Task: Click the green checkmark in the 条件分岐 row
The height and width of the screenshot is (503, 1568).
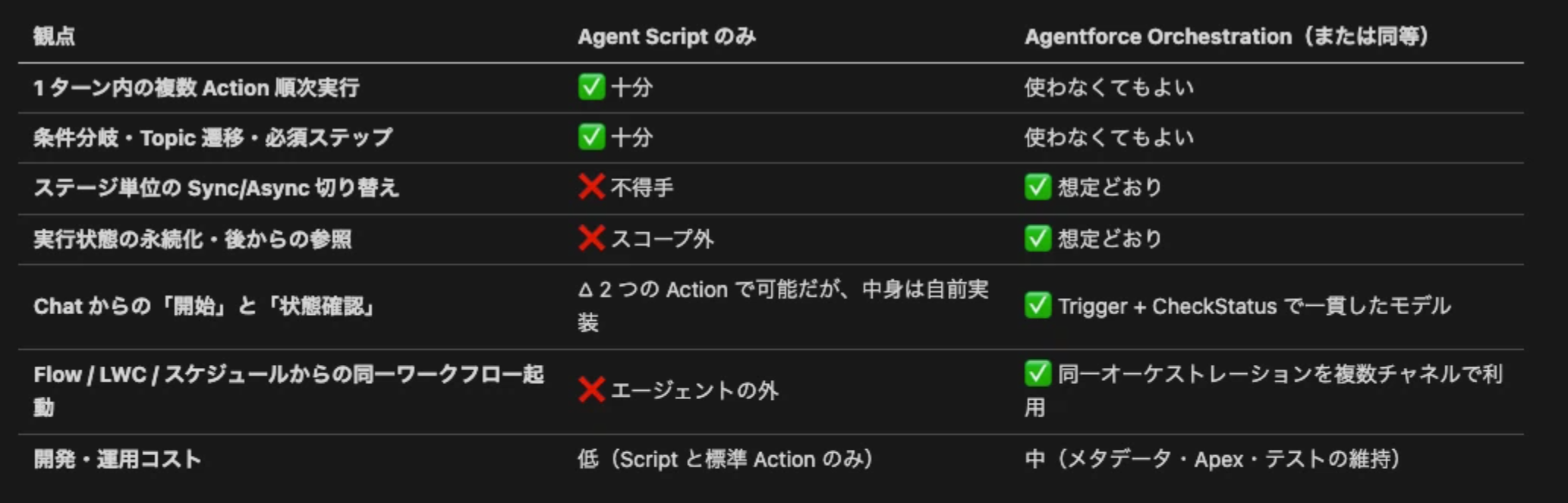Action: pos(591,137)
